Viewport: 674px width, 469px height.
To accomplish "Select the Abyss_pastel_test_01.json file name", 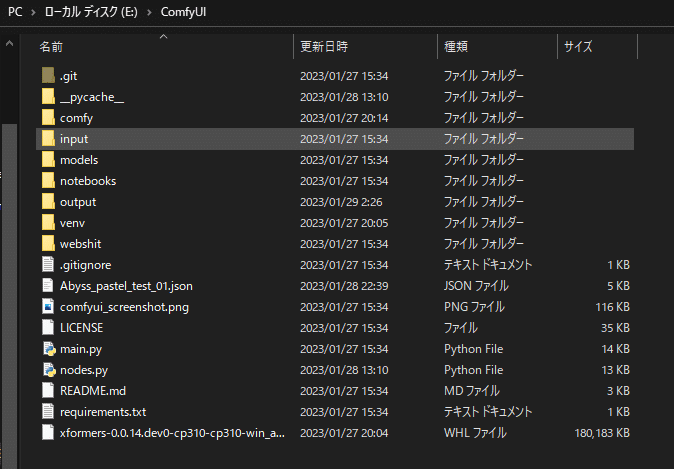I will click(126, 286).
